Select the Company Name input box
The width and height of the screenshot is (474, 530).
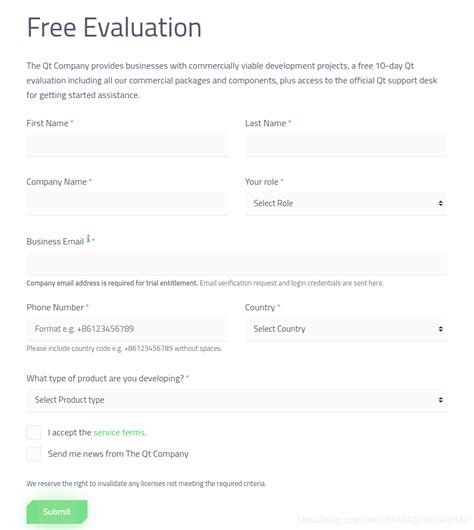coord(127,203)
